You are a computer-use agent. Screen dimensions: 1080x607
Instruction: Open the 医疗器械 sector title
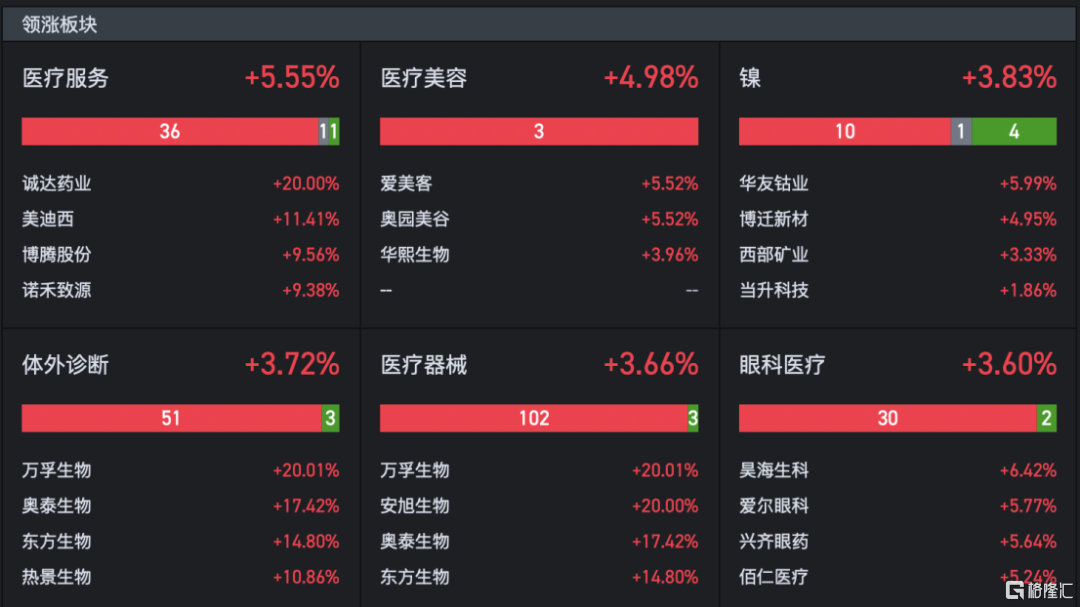(424, 365)
